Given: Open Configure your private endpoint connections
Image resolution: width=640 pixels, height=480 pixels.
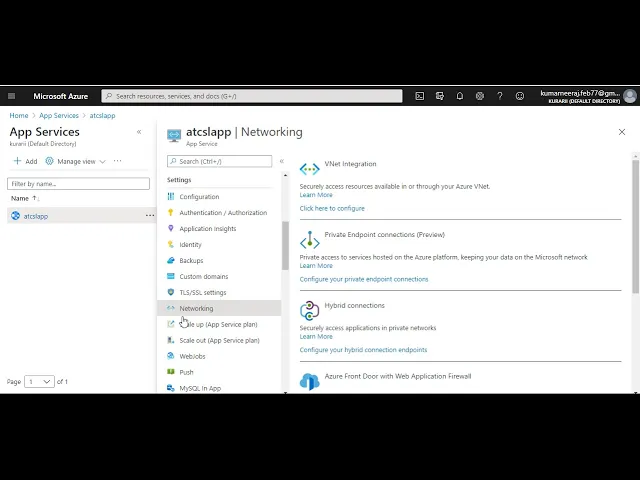Looking at the screenshot, I should point(364,279).
